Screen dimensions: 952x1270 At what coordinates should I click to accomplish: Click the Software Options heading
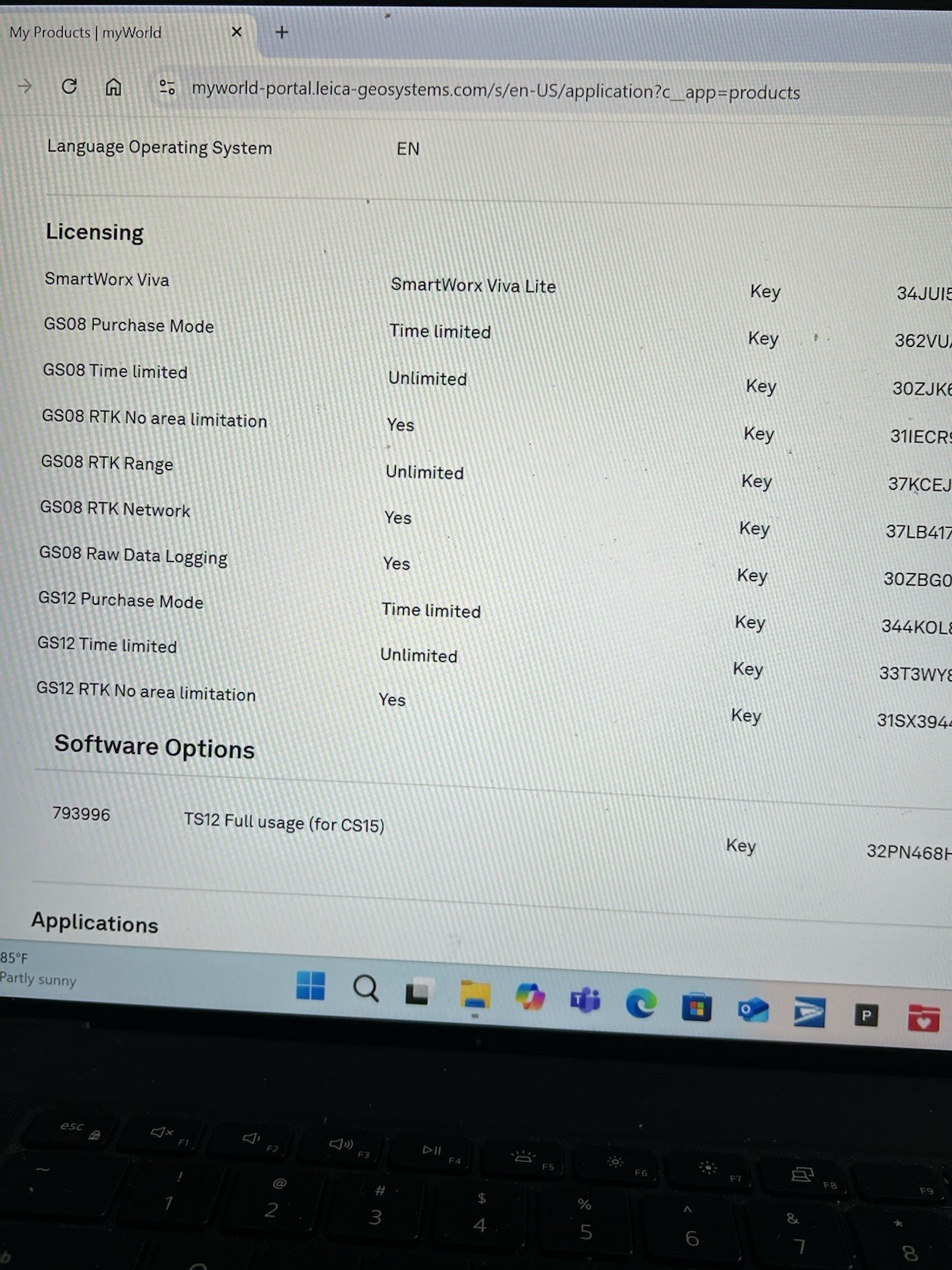154,747
